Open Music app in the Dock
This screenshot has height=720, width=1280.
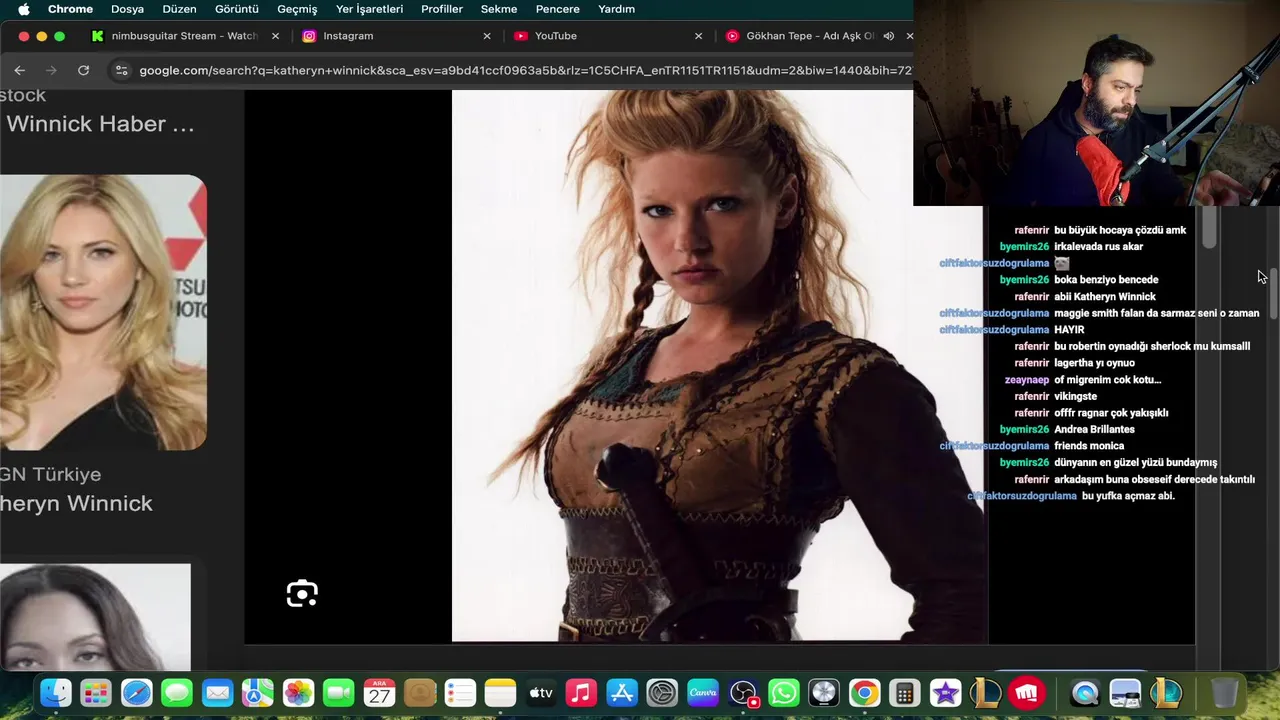click(x=581, y=693)
